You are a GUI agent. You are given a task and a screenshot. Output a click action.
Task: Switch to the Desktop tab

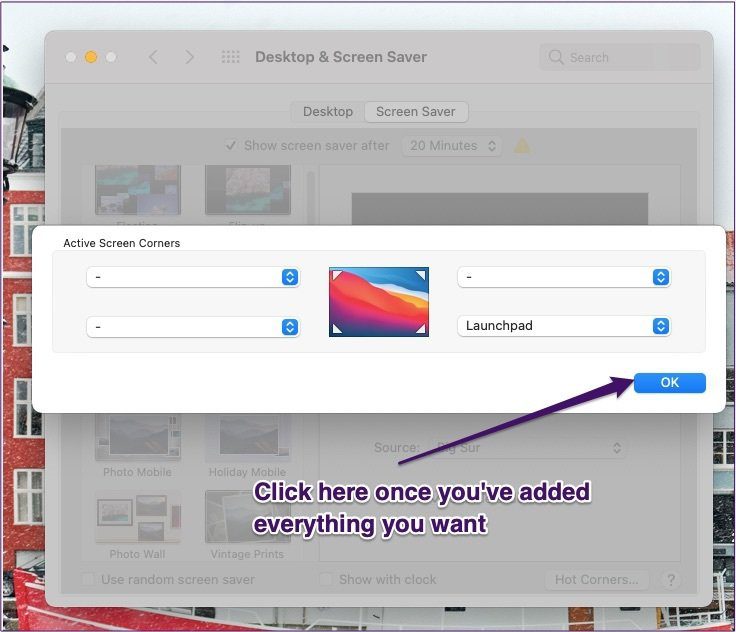click(x=328, y=112)
